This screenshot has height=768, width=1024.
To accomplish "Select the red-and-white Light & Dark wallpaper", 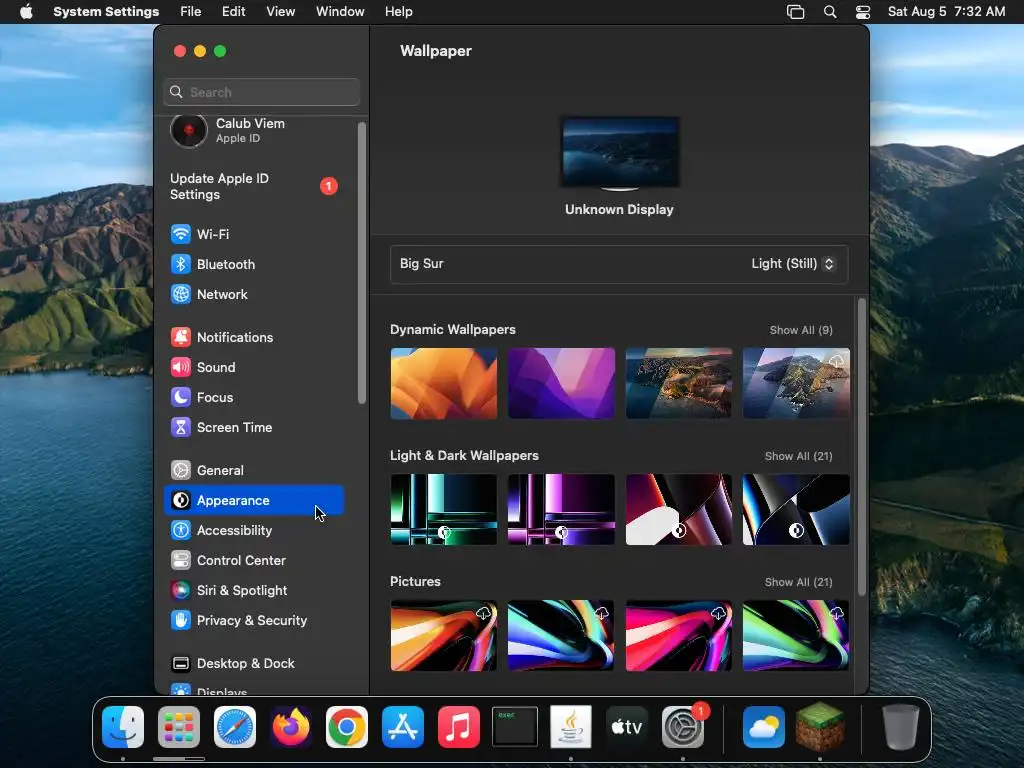I will click(679, 509).
